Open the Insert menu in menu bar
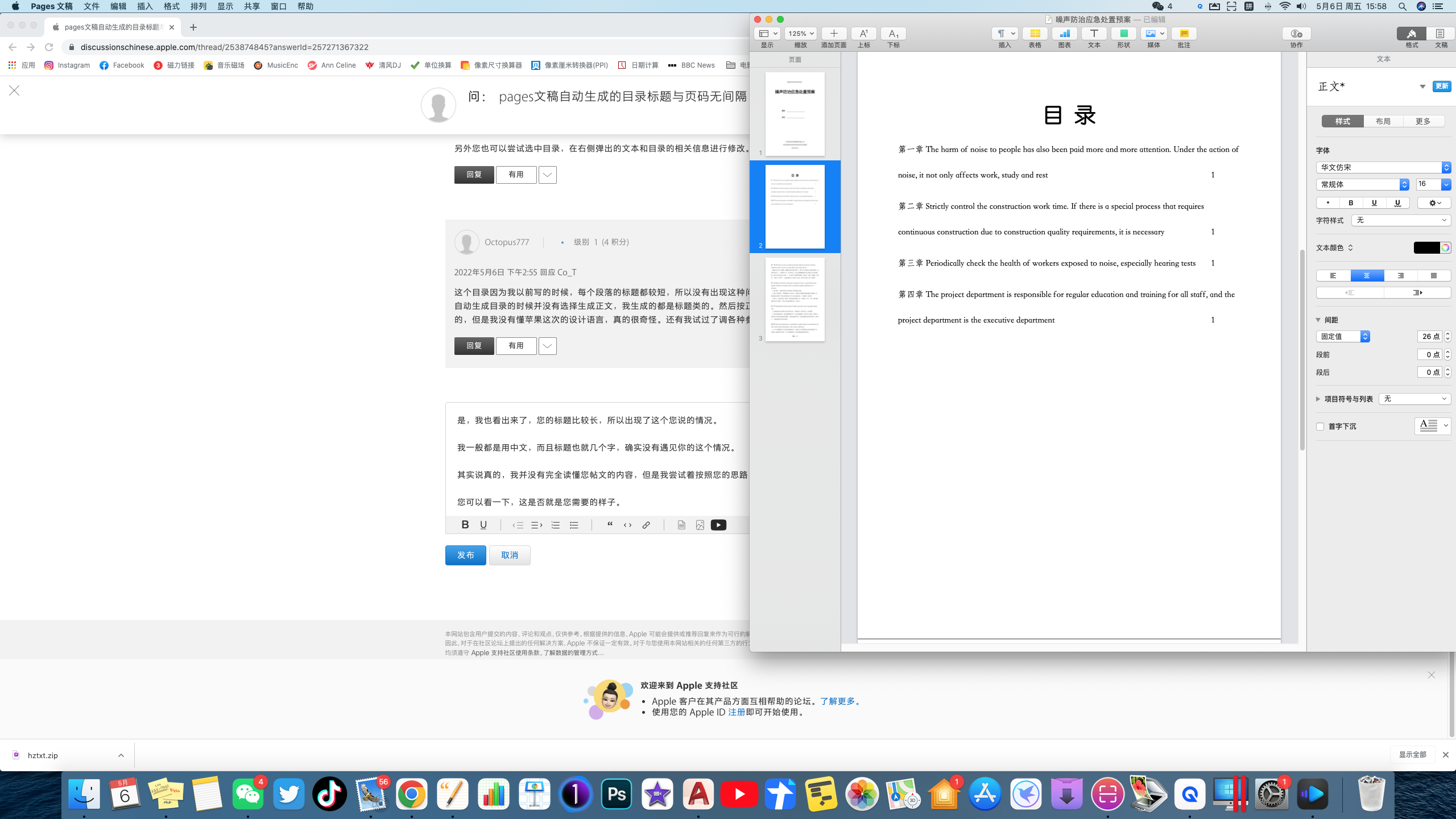Image resolution: width=1456 pixels, height=819 pixels. pos(144,6)
